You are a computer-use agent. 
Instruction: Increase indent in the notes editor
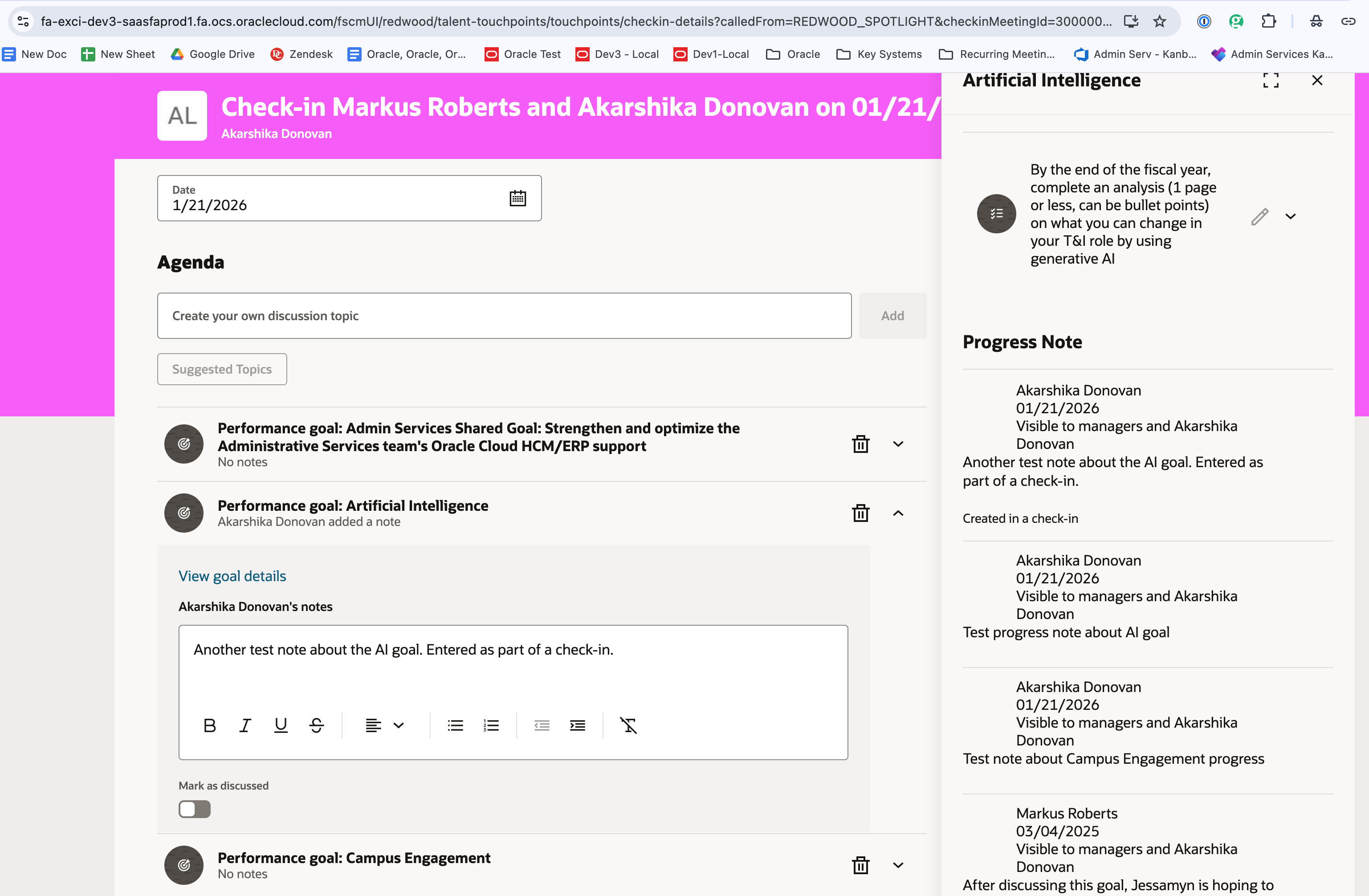click(578, 725)
